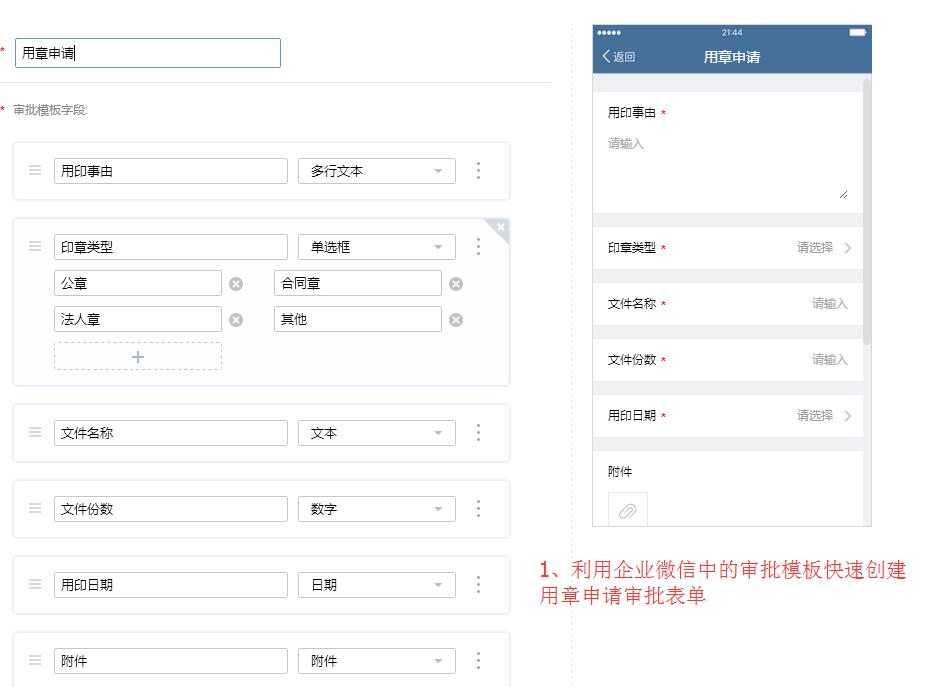The image size is (928, 687).
Task: Open 文本 type dropdown for 文件名称
Action: tap(376, 433)
